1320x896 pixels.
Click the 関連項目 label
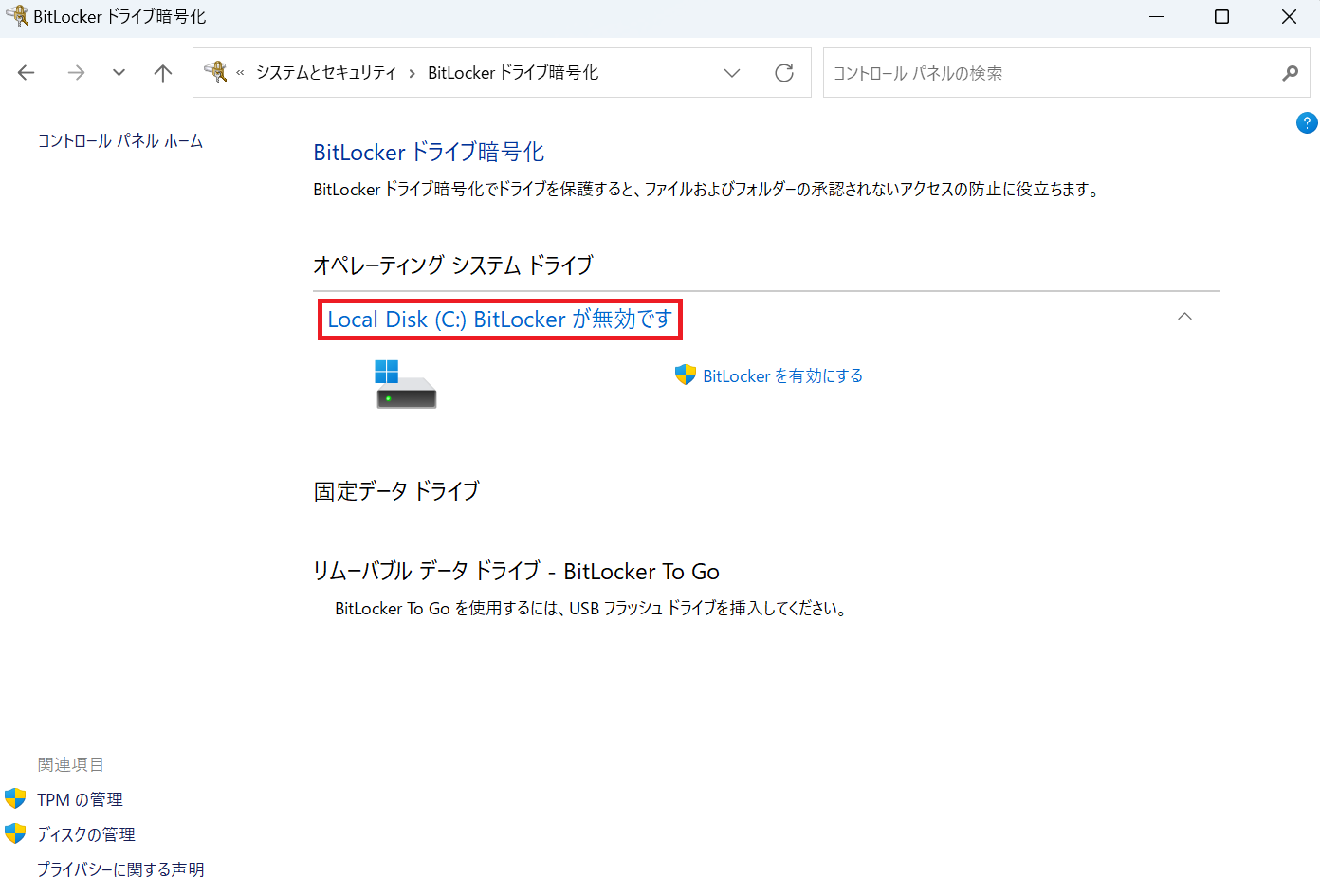(71, 765)
